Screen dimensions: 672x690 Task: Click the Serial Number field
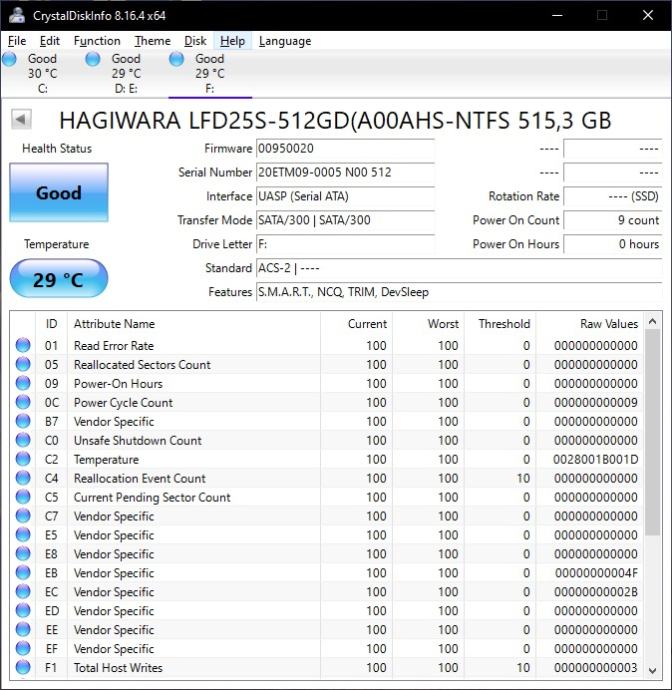point(344,172)
